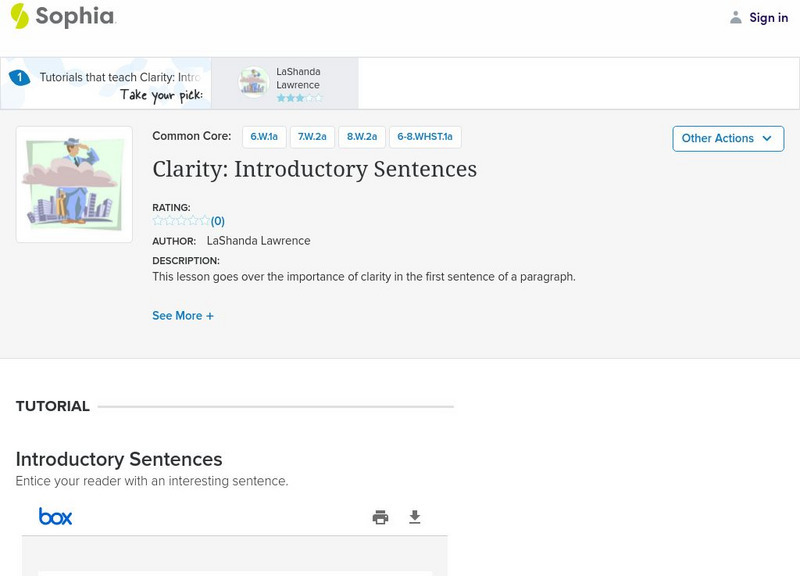The height and width of the screenshot is (576, 800).
Task: Rate tutorial using the empty star rating
Action: (x=181, y=221)
